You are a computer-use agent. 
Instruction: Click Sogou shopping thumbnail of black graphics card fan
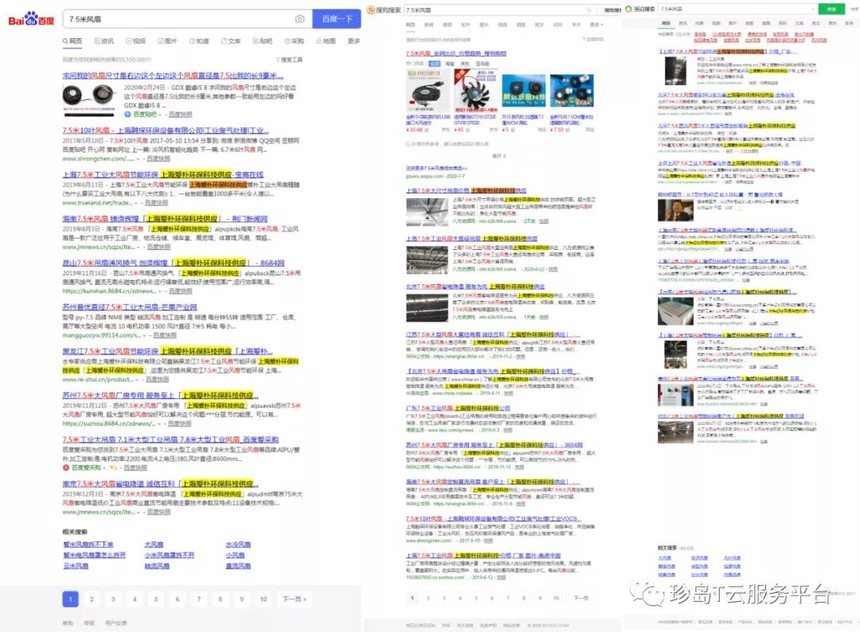475,91
